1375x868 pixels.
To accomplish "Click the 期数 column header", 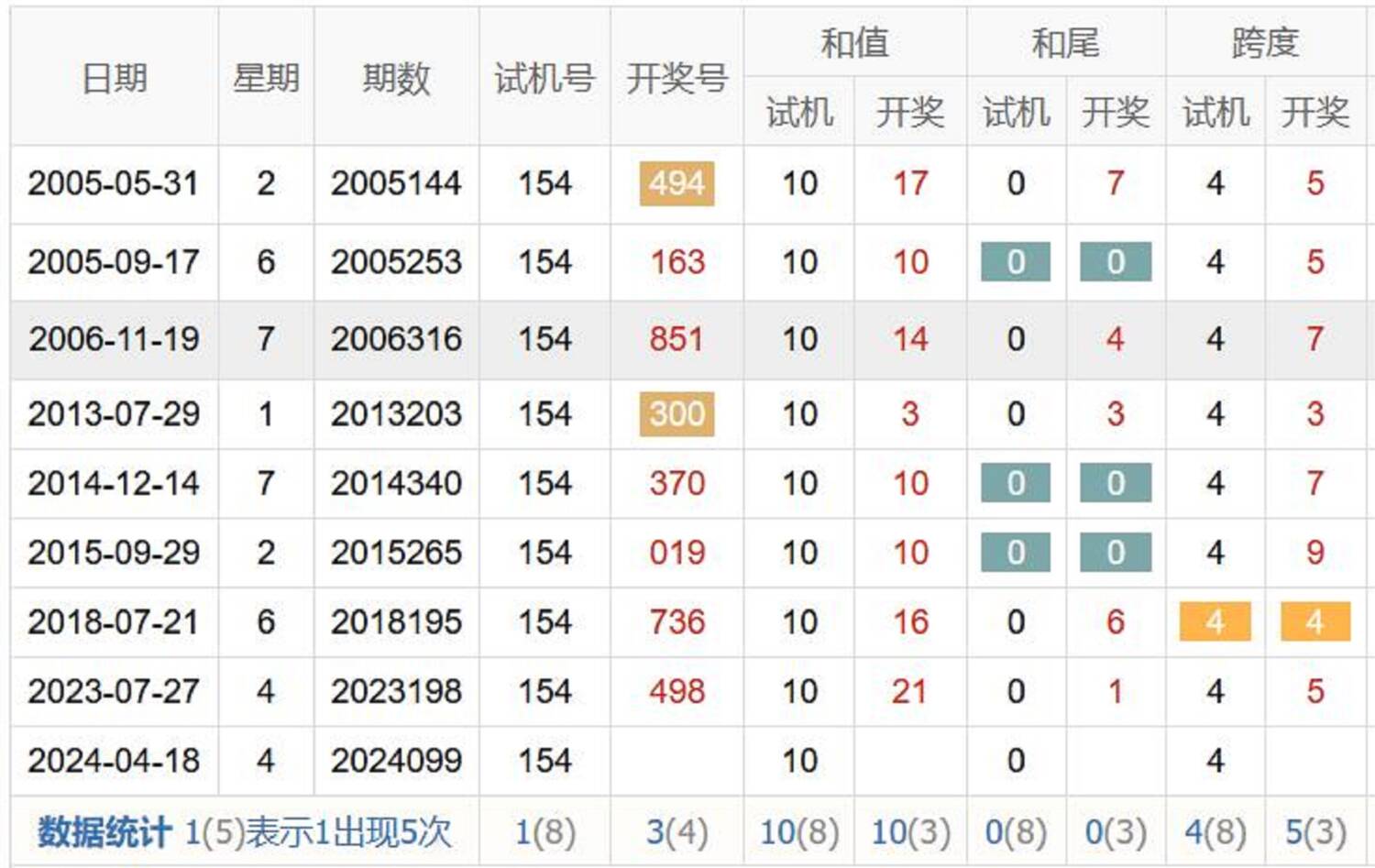I will click(396, 78).
